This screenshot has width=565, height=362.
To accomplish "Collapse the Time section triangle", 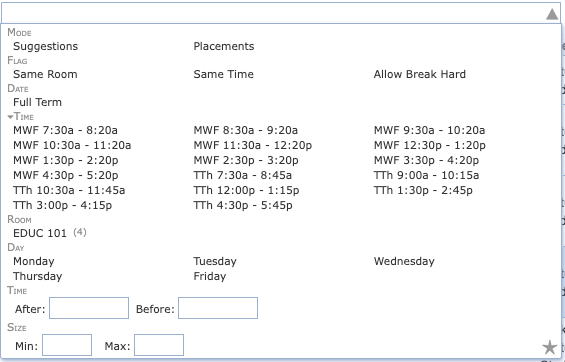I will tap(10, 117).
